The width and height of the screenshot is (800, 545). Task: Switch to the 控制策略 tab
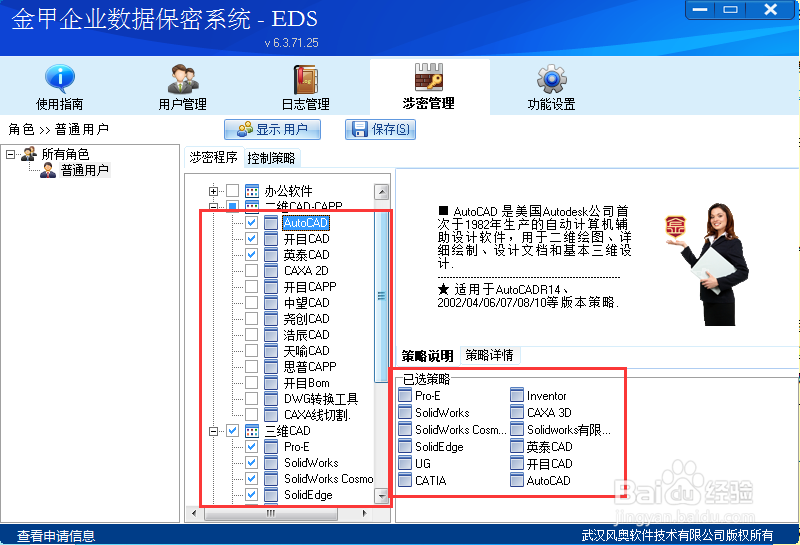[x=271, y=158]
